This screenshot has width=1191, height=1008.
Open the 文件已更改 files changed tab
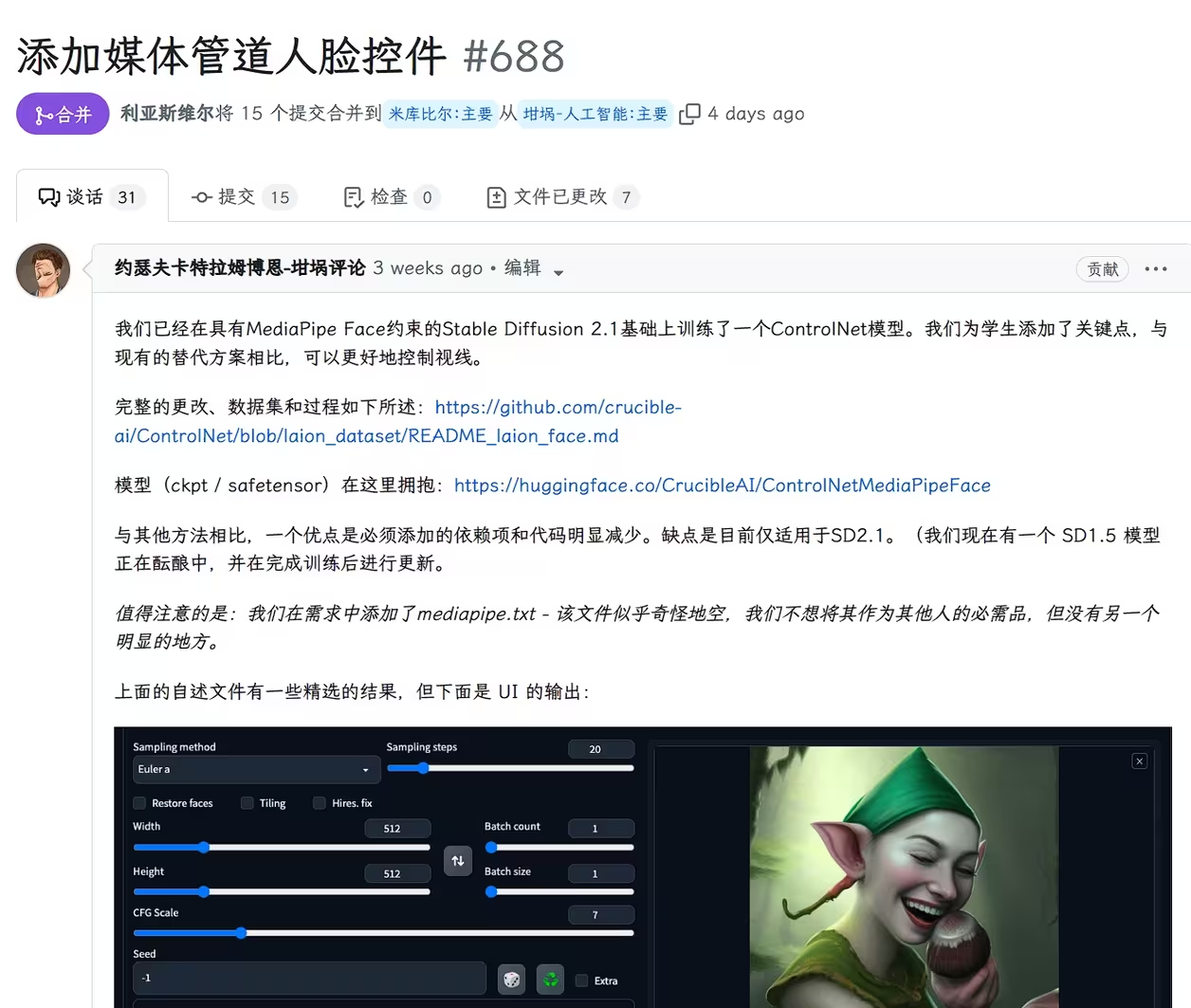(x=561, y=196)
